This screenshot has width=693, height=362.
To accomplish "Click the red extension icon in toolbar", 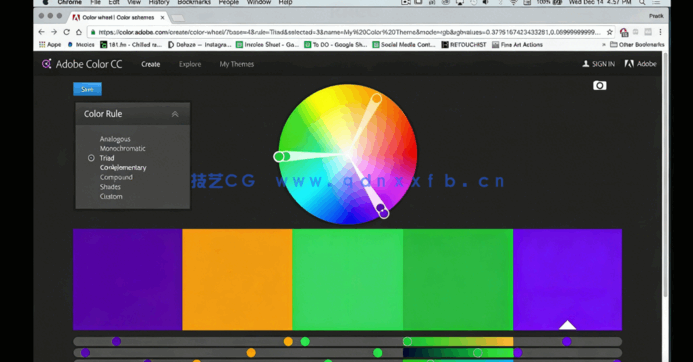I will 624,32.
